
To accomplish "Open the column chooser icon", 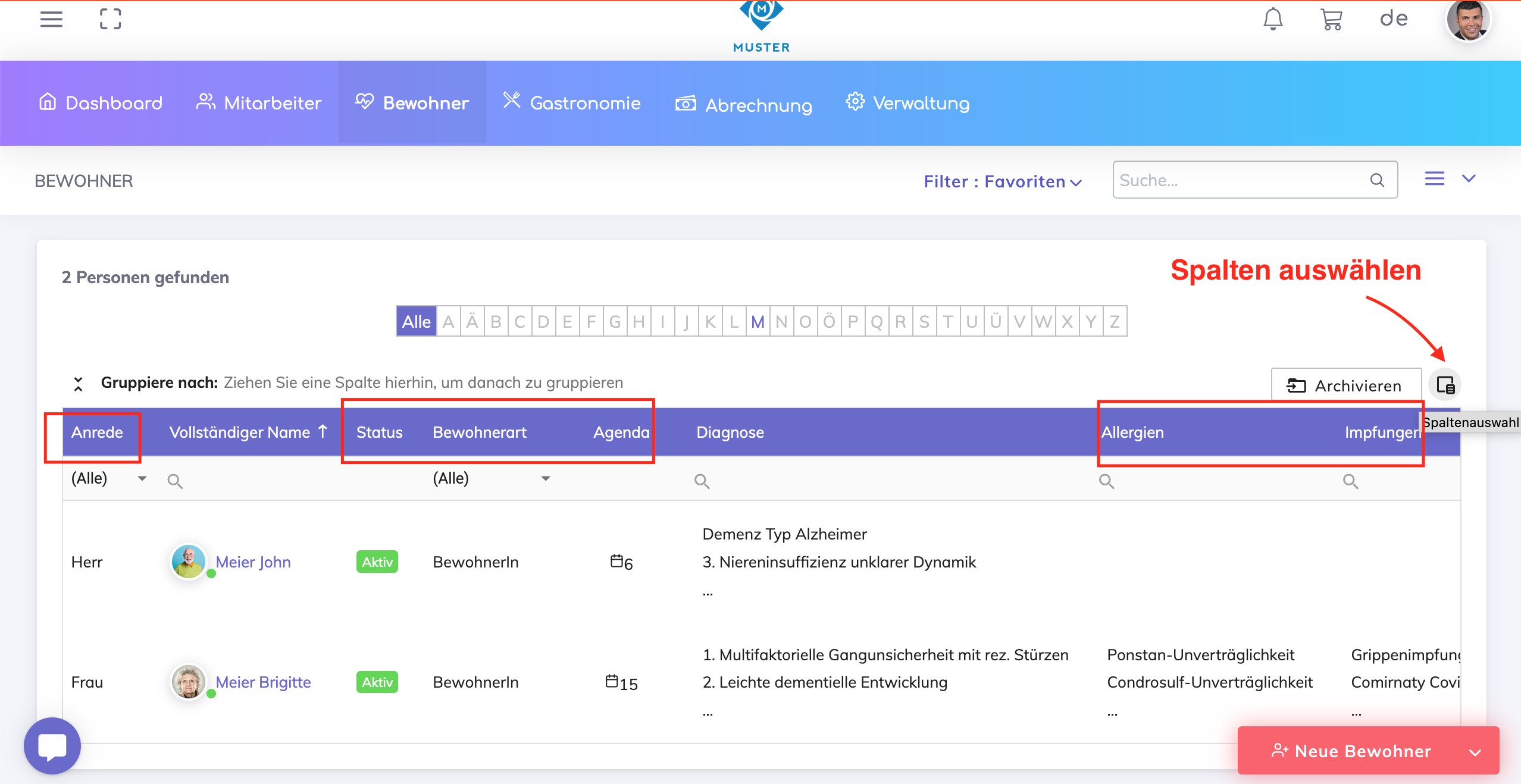I will tap(1445, 385).
